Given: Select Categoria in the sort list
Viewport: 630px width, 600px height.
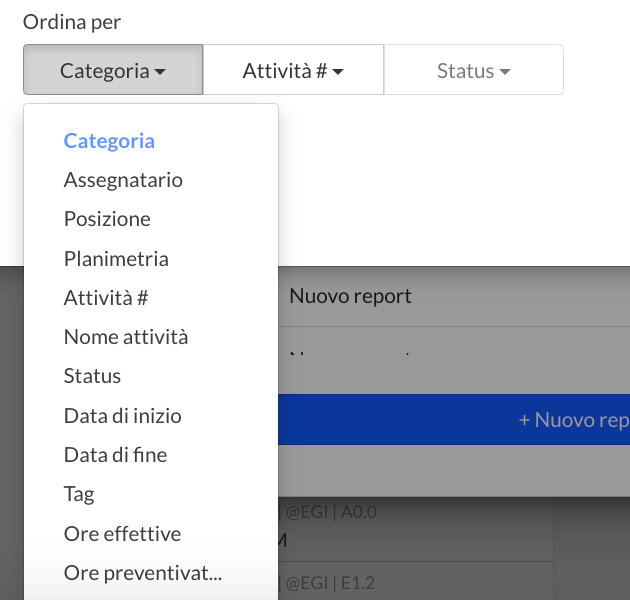Looking at the screenshot, I should [x=109, y=141].
